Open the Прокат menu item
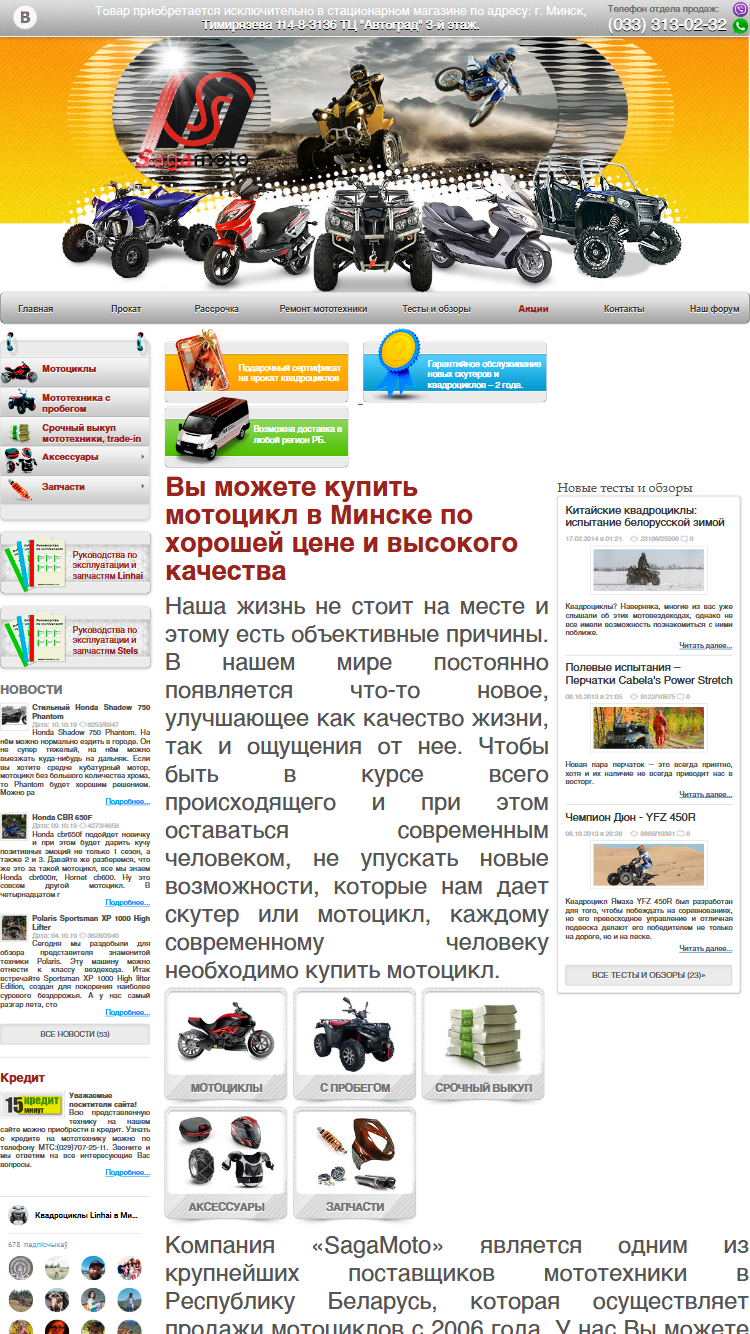The height and width of the screenshot is (1334, 750). pos(126,309)
